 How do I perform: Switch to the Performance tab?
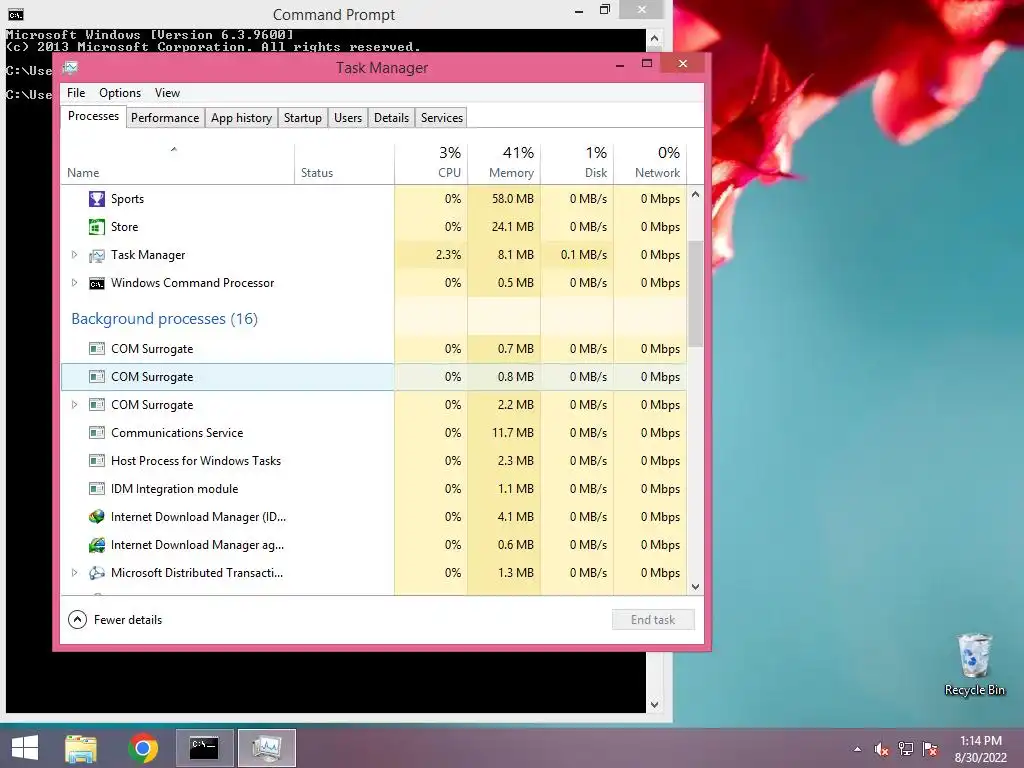click(165, 118)
